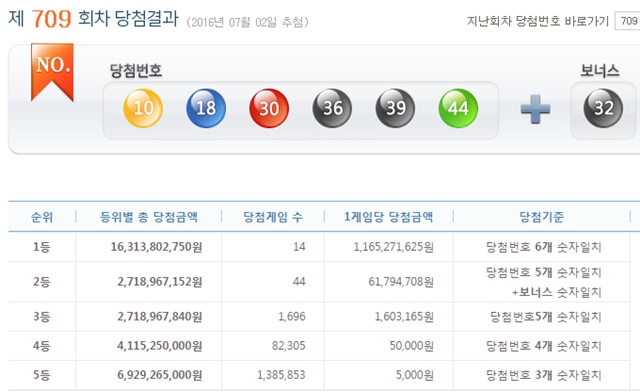Screen dimensions: 640x392
Task: Click the 제 709 회차 당첨결과 title
Action: click(x=93, y=18)
